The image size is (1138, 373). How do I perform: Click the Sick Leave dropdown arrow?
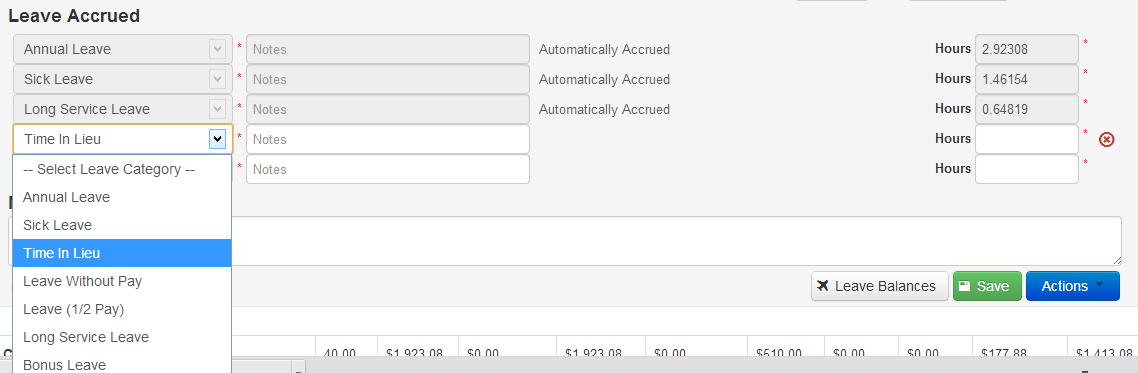217,79
